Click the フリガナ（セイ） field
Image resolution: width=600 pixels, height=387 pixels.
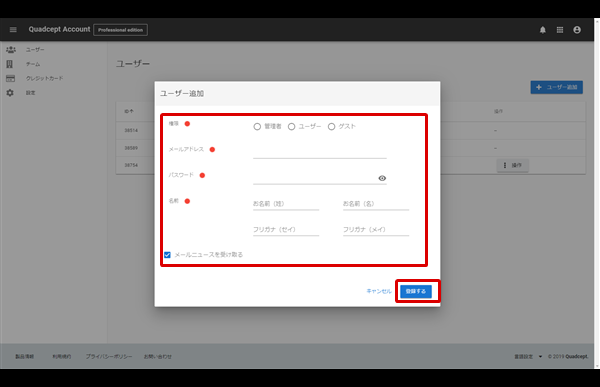[286, 229]
